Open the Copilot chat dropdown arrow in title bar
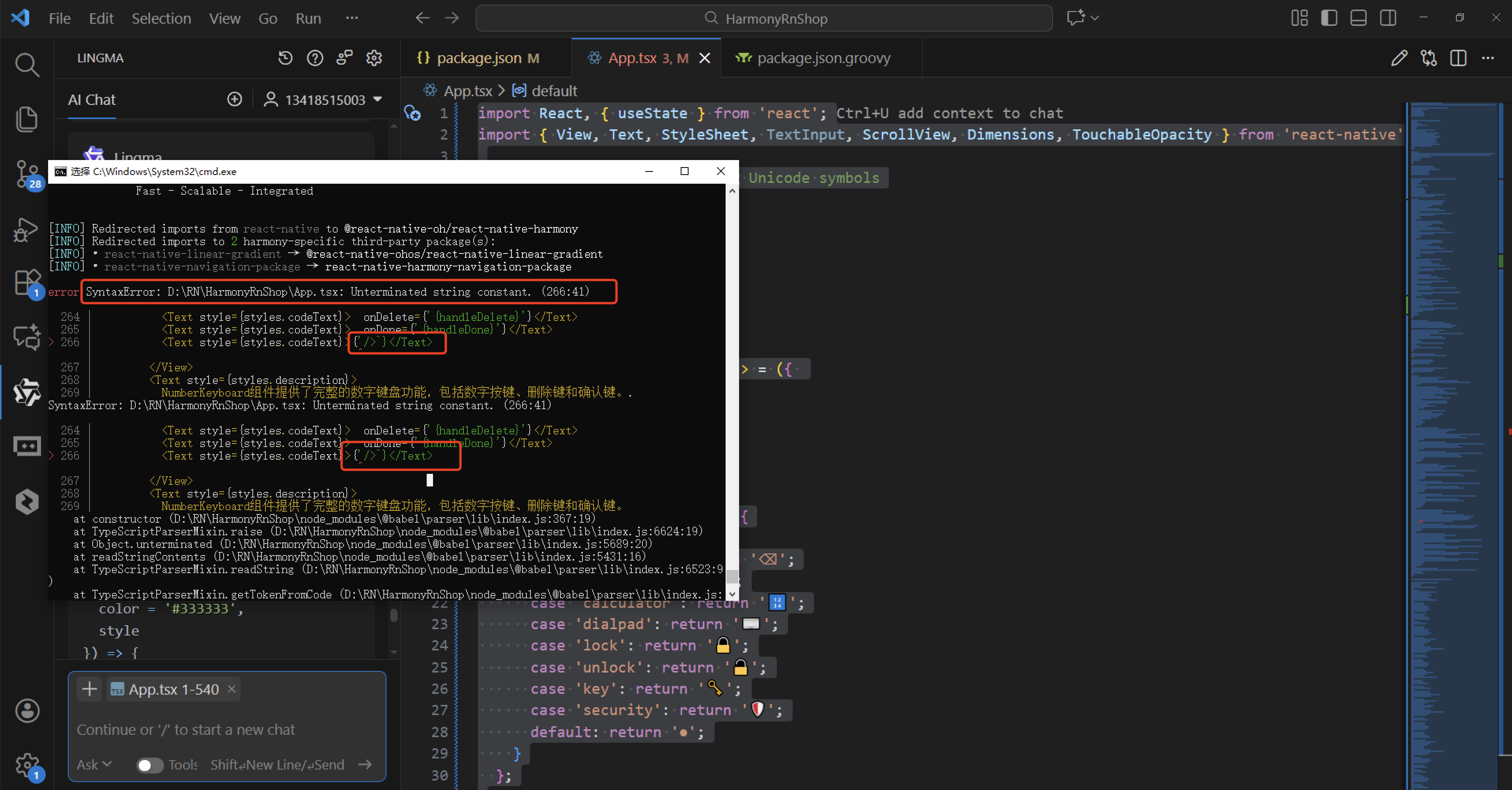Viewport: 1512px width, 790px height. (x=1095, y=18)
